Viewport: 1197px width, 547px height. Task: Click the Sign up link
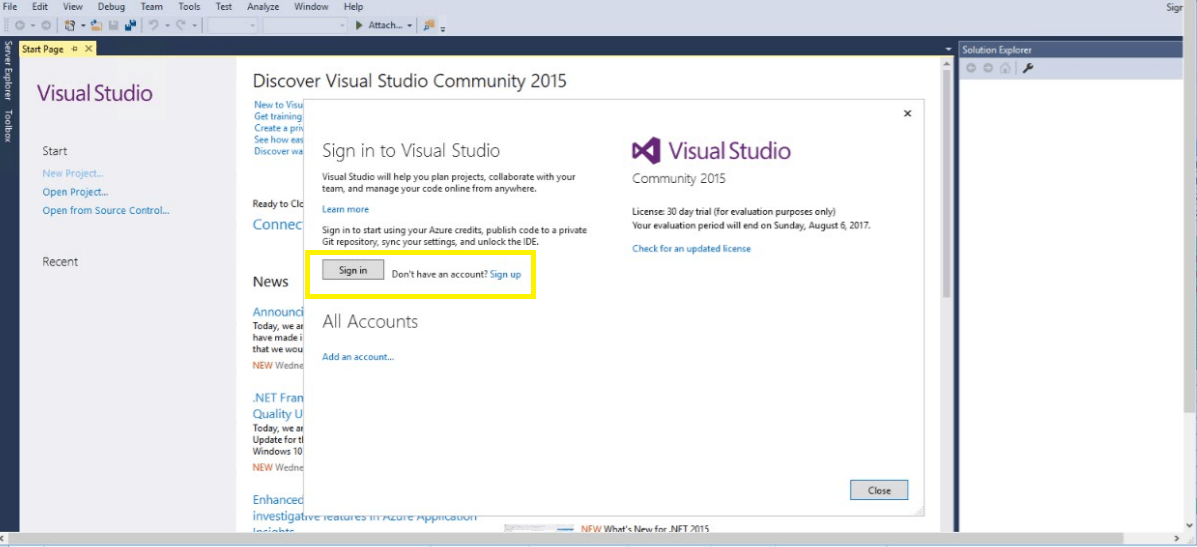tap(505, 274)
